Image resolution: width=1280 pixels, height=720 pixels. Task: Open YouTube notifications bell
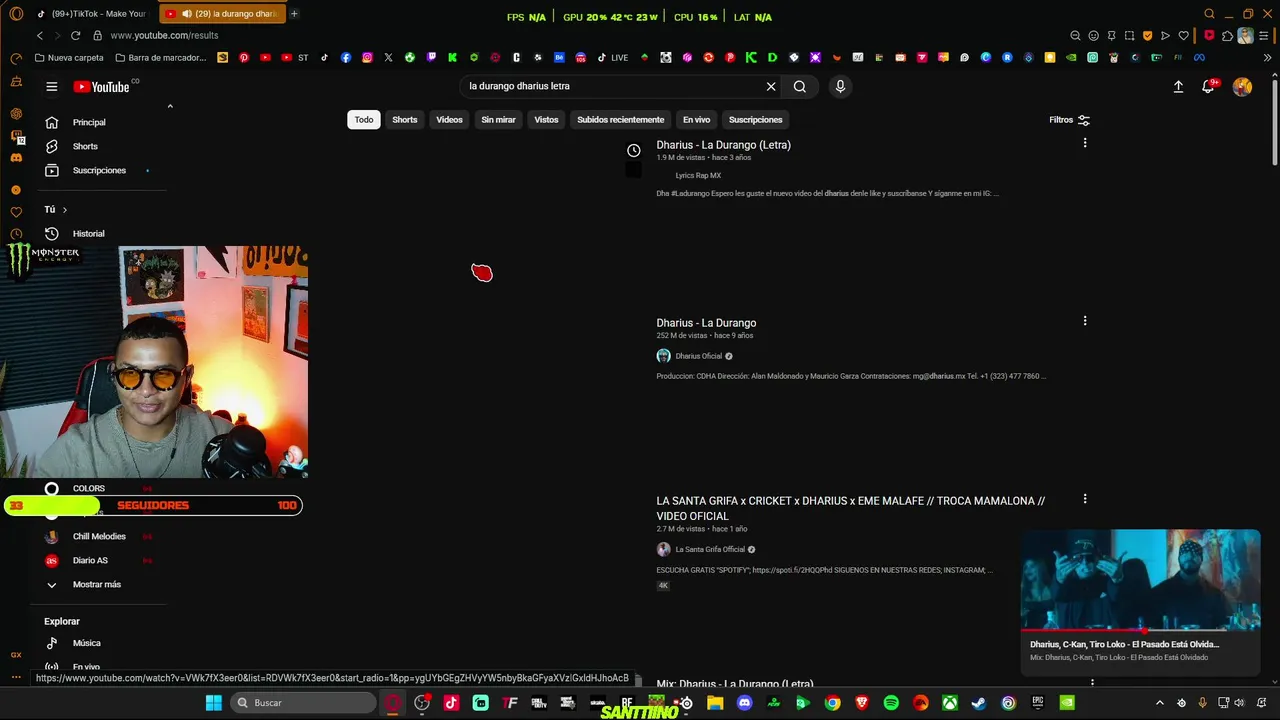coord(1209,87)
